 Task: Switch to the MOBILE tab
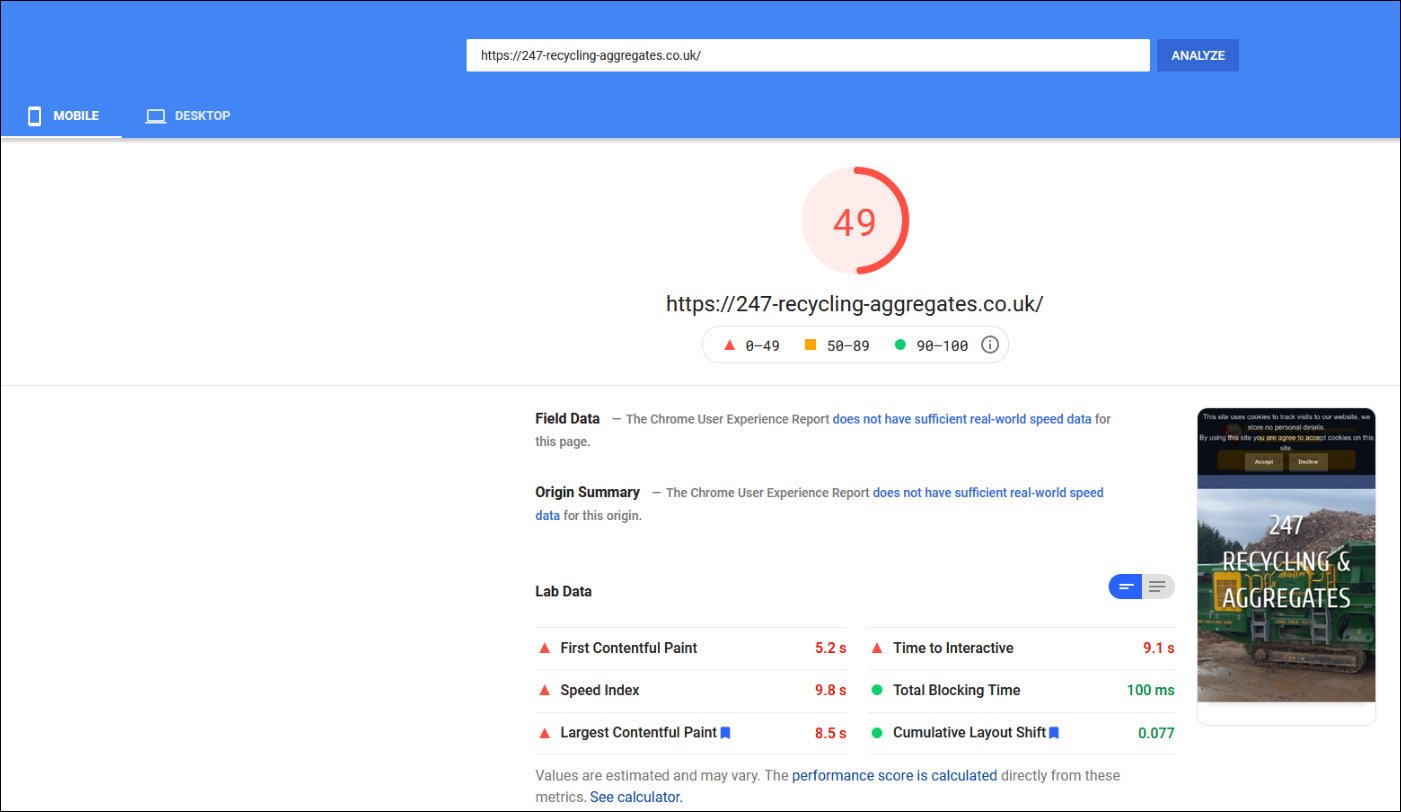(x=61, y=116)
